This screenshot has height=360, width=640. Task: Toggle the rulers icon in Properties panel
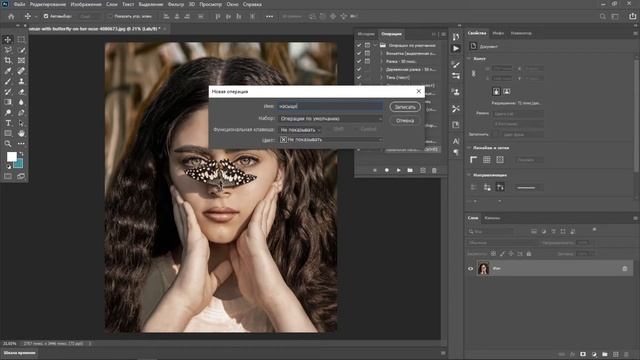(x=473, y=160)
